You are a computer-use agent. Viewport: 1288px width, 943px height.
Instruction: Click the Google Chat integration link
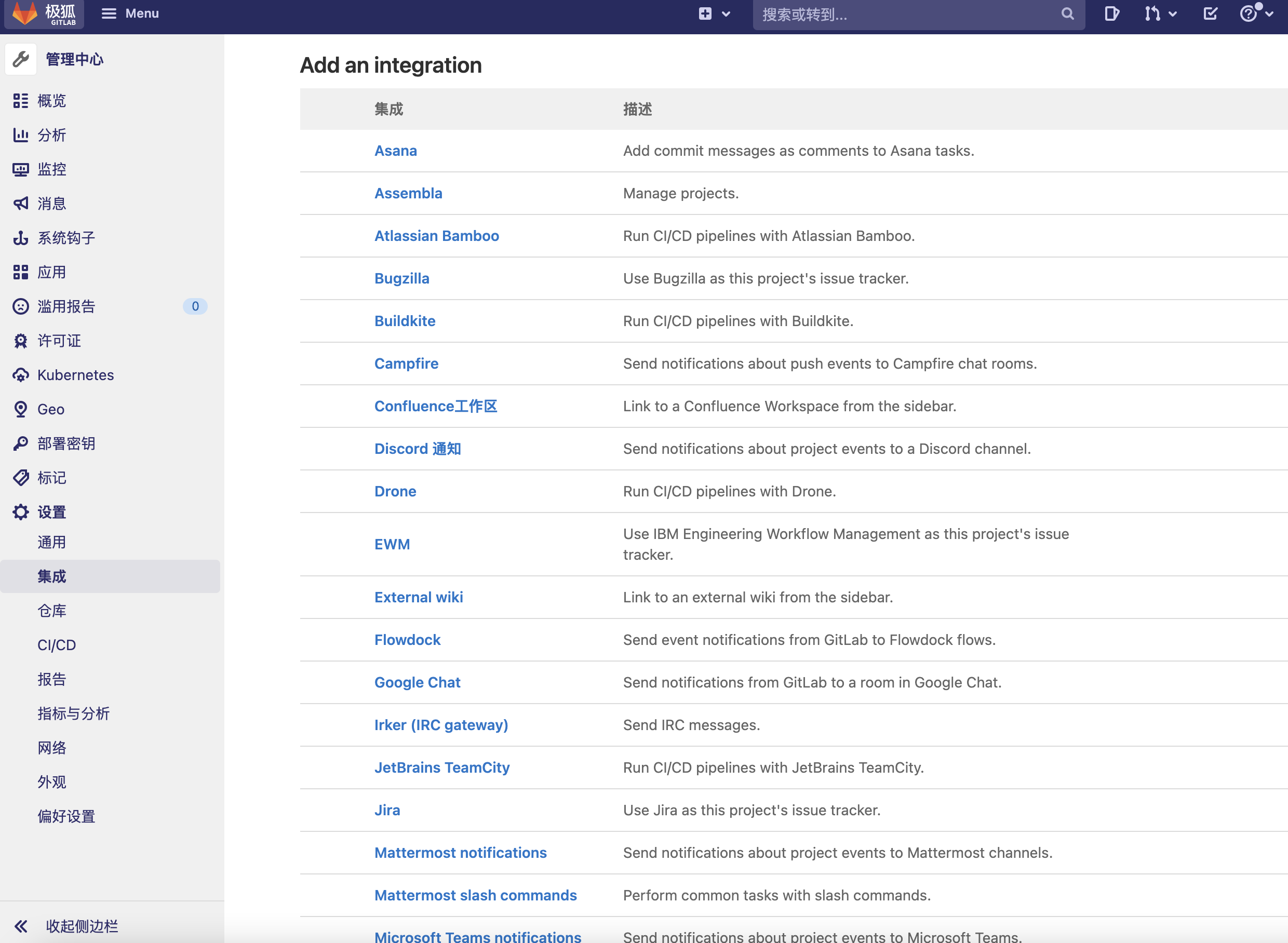(417, 682)
